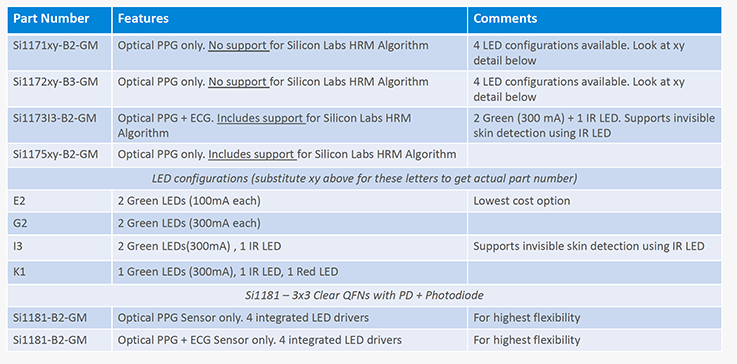Click 'Optical PPG + ECG Sensor only' features cell

tap(290, 340)
